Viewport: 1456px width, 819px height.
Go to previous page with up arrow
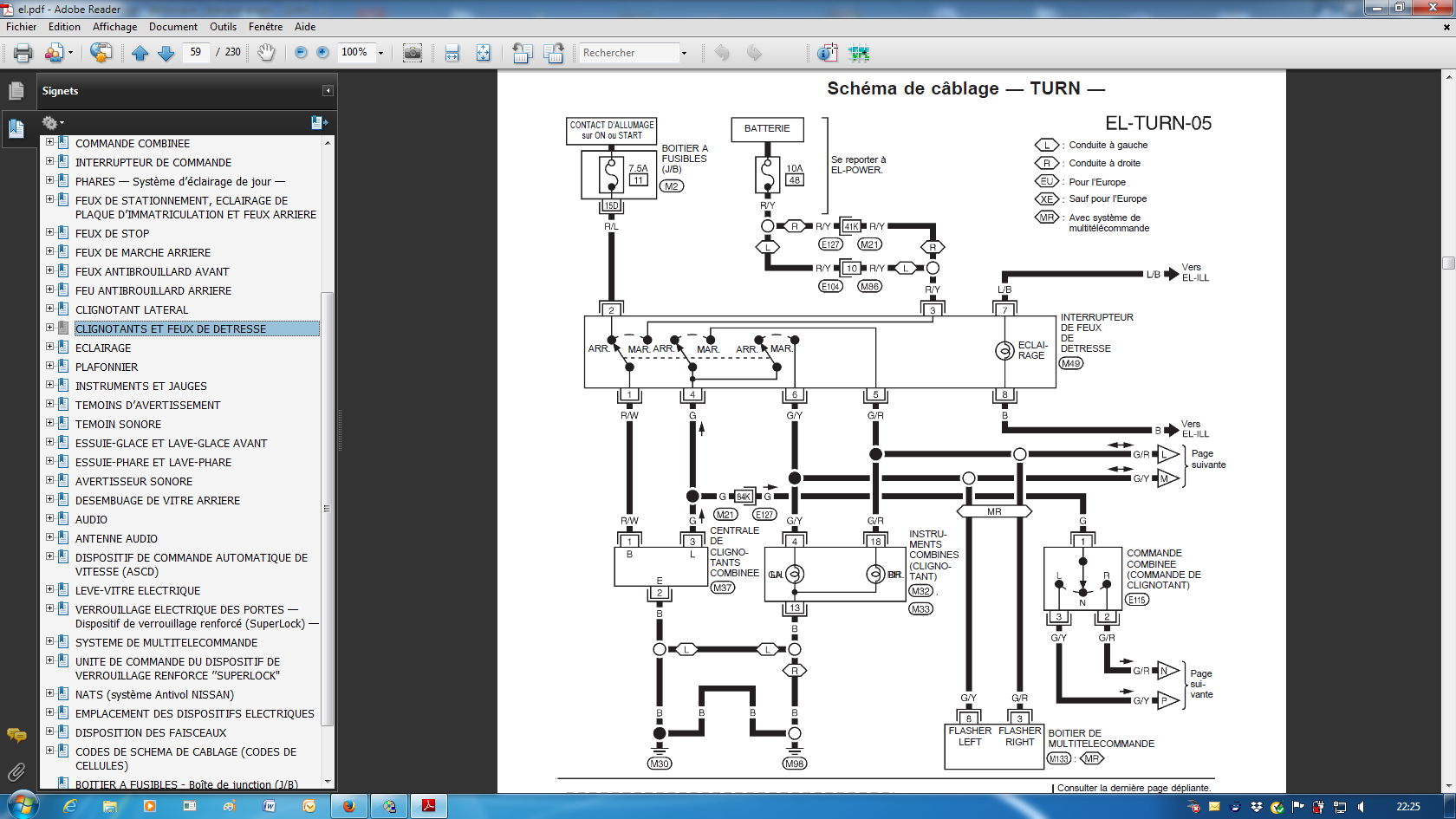pos(140,53)
